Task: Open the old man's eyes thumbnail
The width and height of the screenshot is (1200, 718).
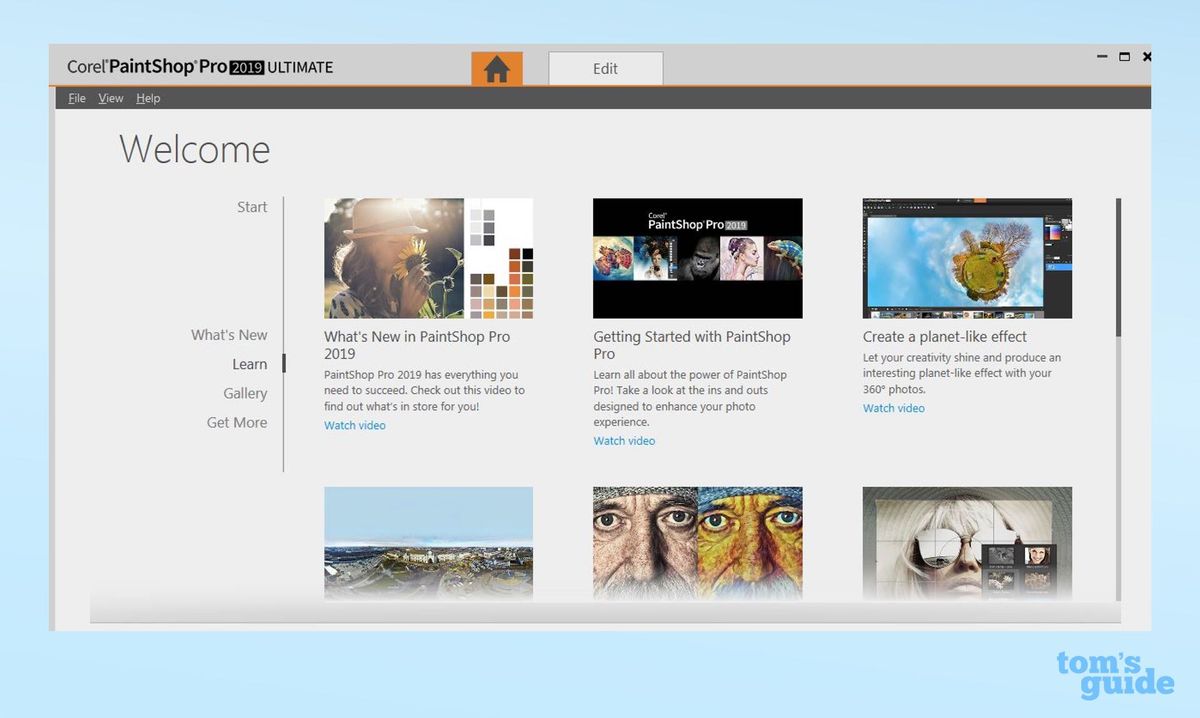Action: [697, 543]
